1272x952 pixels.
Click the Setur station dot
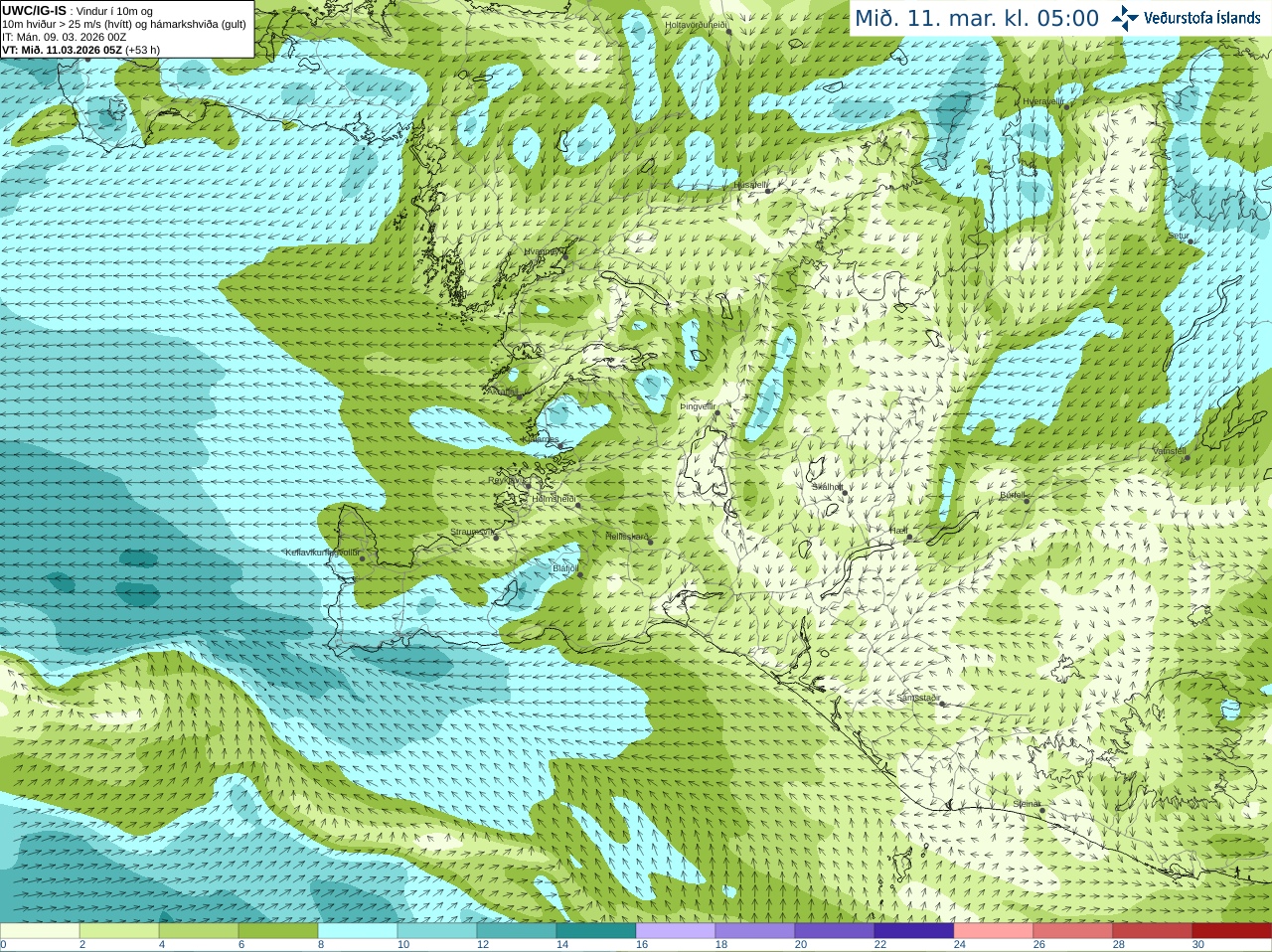click(1190, 241)
